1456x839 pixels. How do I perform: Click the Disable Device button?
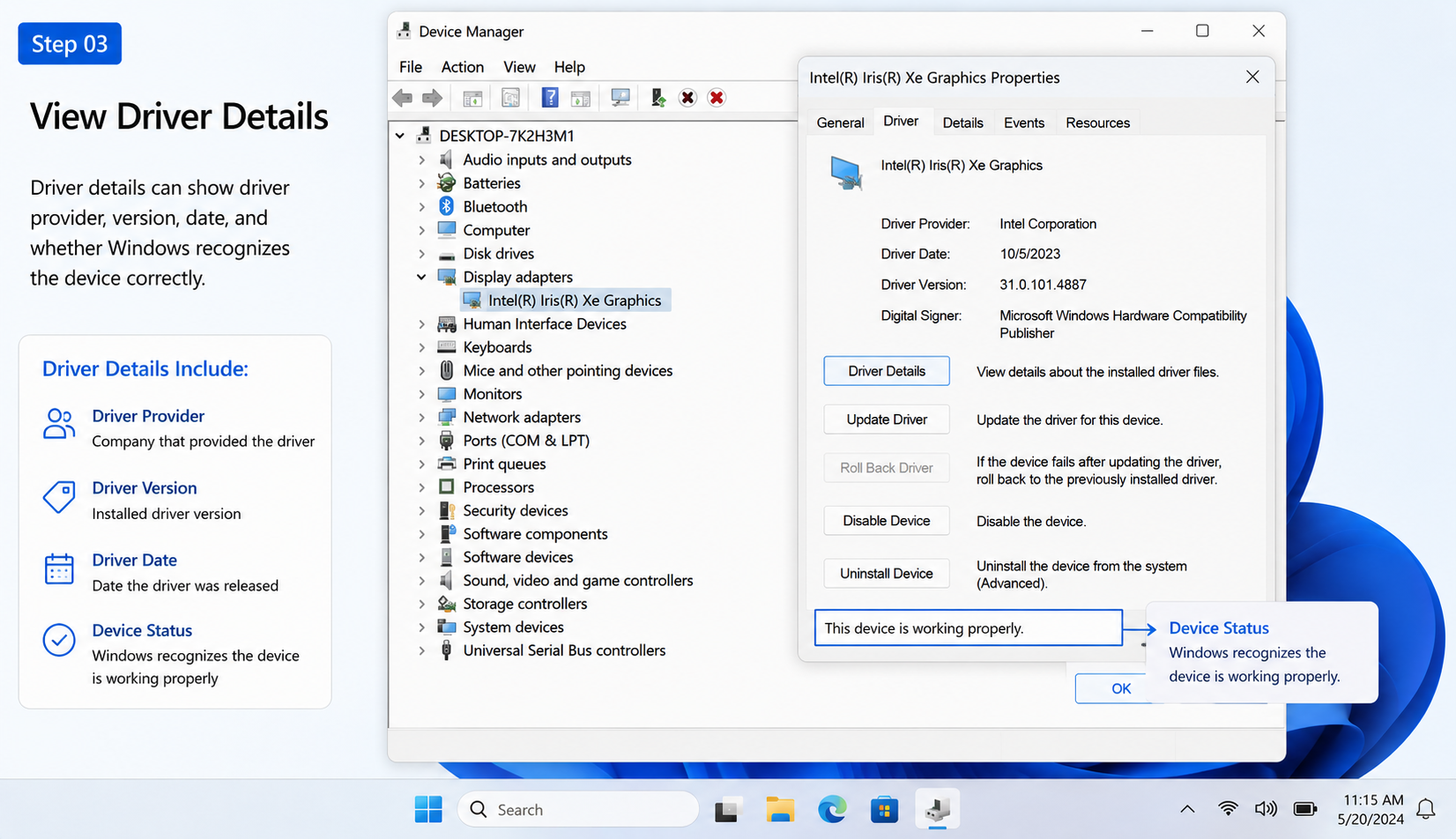click(887, 521)
